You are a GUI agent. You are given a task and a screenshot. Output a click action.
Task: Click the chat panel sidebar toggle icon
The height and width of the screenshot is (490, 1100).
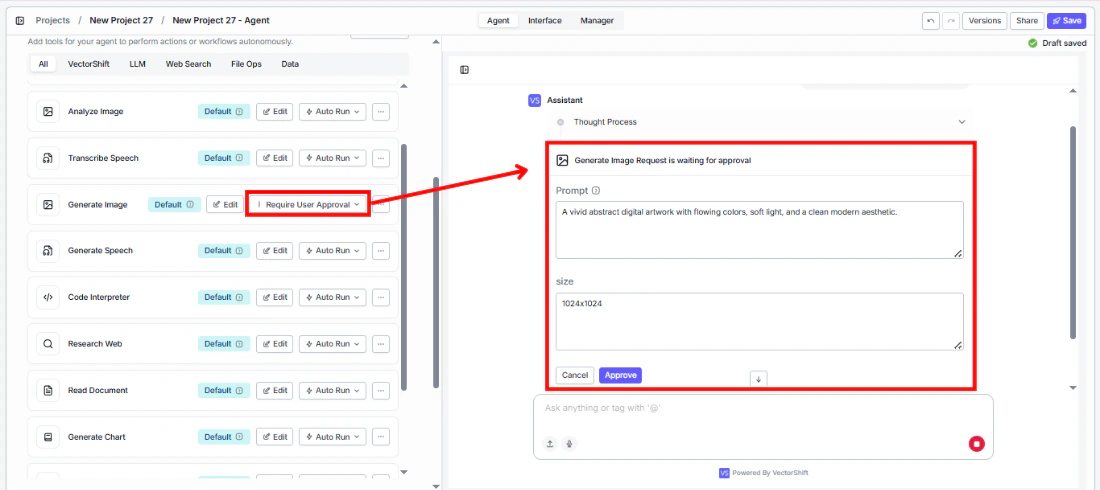[x=464, y=69]
